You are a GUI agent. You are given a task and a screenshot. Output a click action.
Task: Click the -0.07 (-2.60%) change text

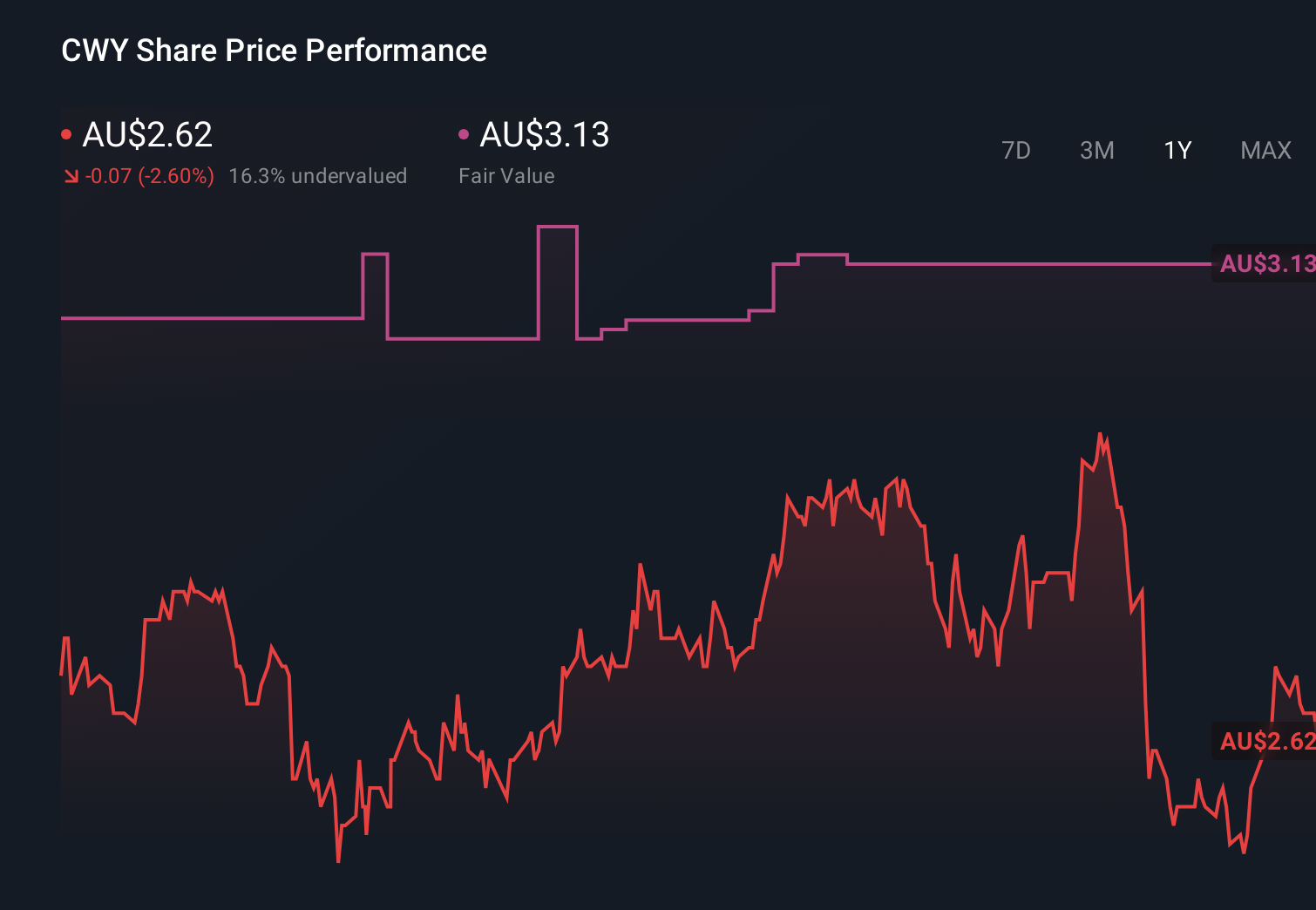point(150,175)
